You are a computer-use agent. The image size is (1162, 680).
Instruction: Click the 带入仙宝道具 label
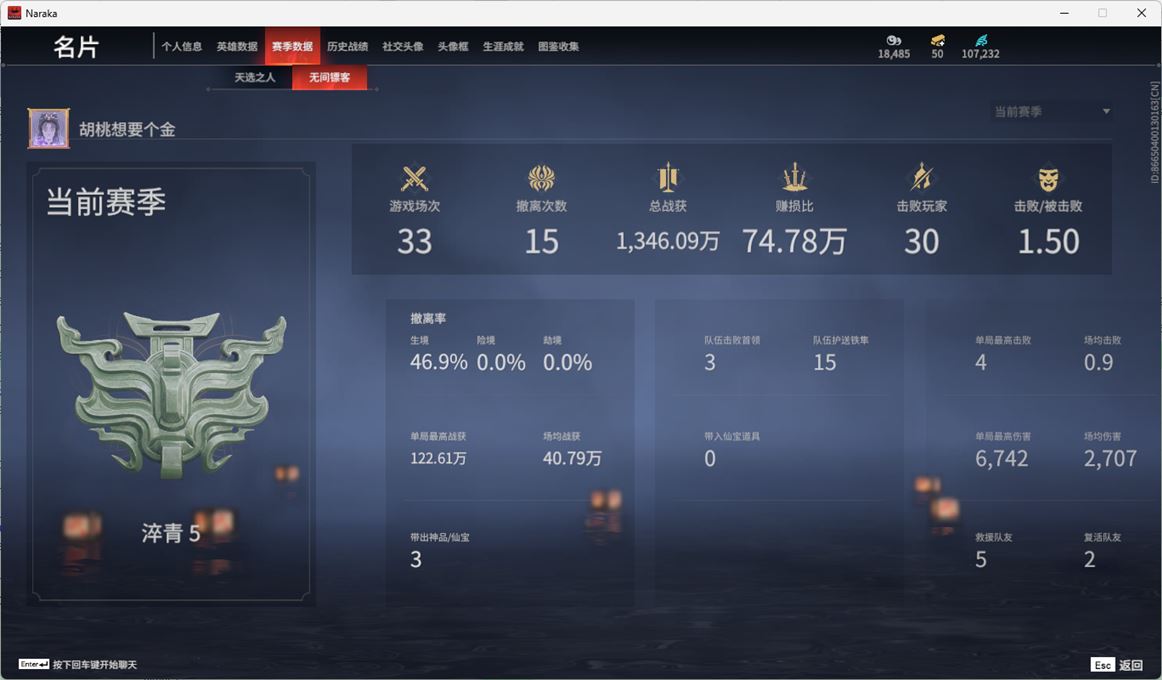pyautogui.click(x=732, y=436)
